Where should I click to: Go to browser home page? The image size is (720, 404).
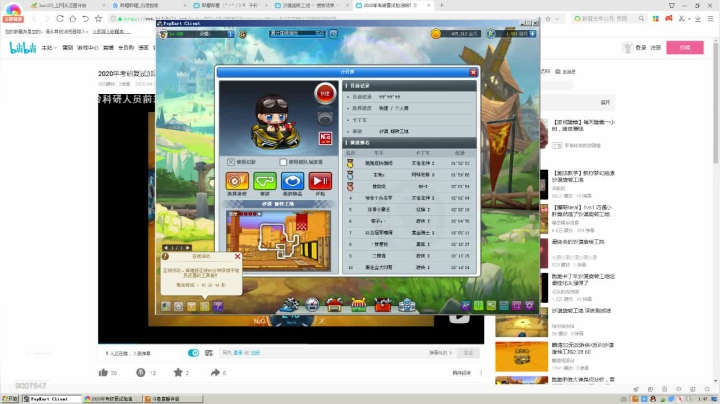click(x=73, y=19)
